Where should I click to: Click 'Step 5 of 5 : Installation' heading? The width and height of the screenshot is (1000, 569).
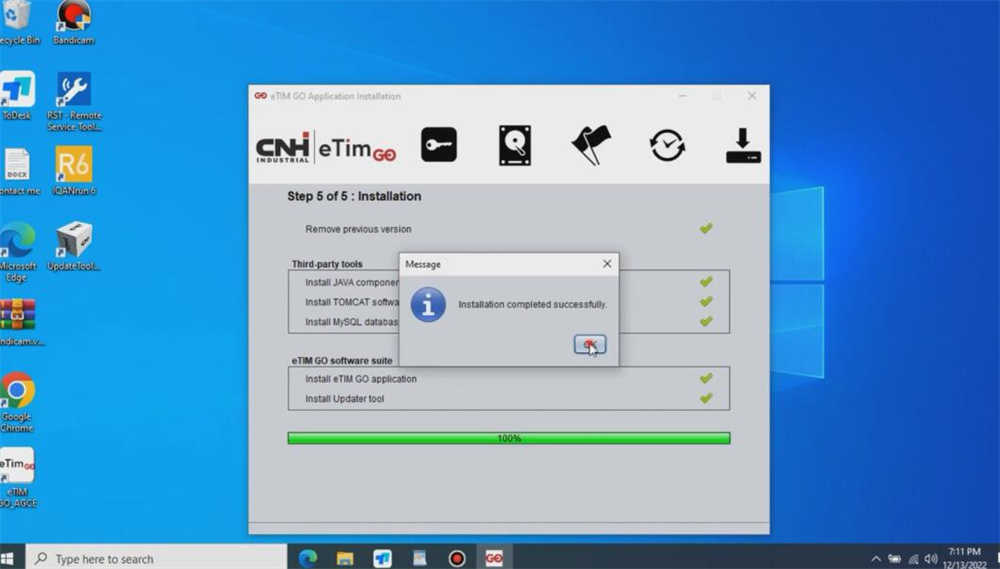click(354, 196)
